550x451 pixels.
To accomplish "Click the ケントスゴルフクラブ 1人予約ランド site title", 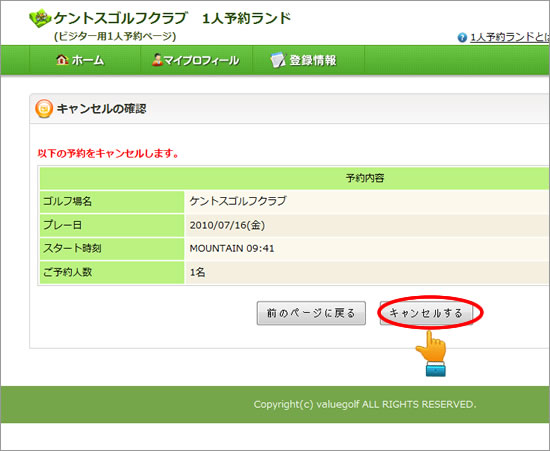I will click(x=173, y=18).
